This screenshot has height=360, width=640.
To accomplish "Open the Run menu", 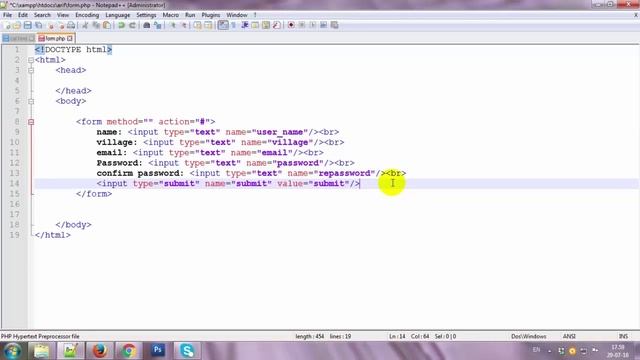I will coord(190,15).
